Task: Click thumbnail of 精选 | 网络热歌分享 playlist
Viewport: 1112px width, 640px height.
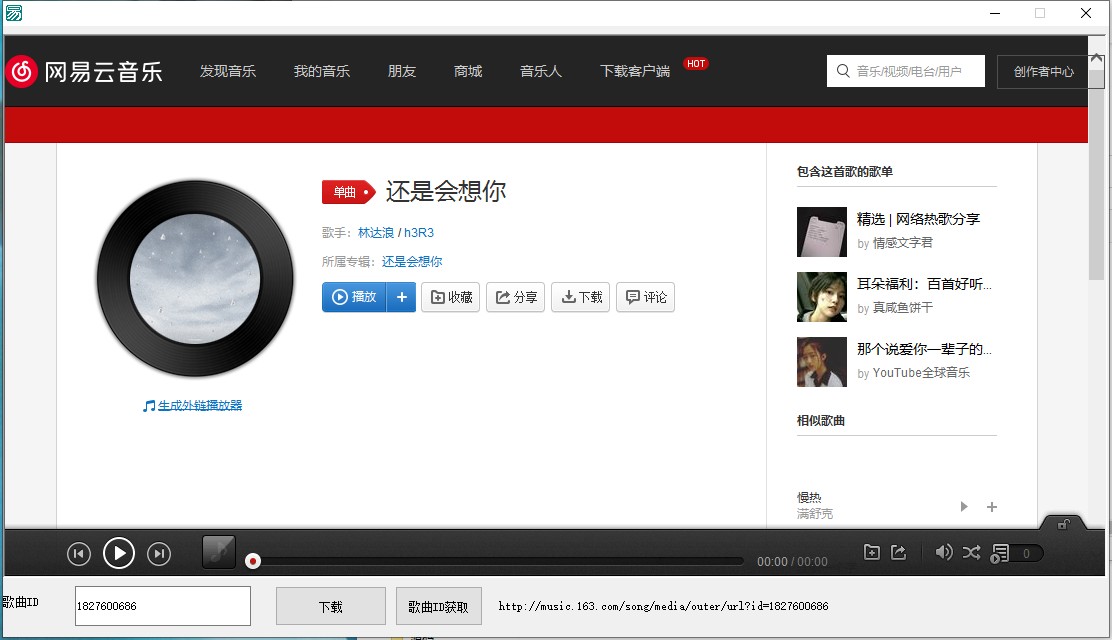Action: point(822,232)
